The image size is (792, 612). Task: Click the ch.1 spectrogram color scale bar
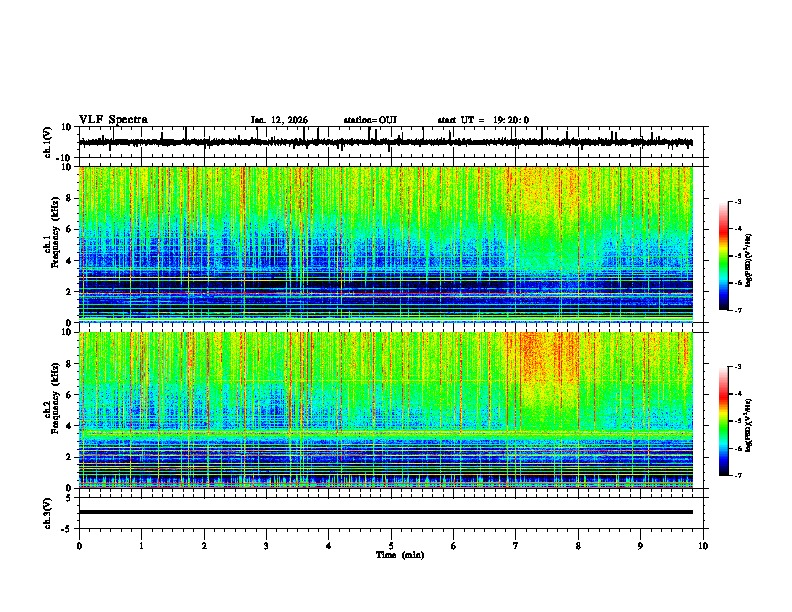724,256
